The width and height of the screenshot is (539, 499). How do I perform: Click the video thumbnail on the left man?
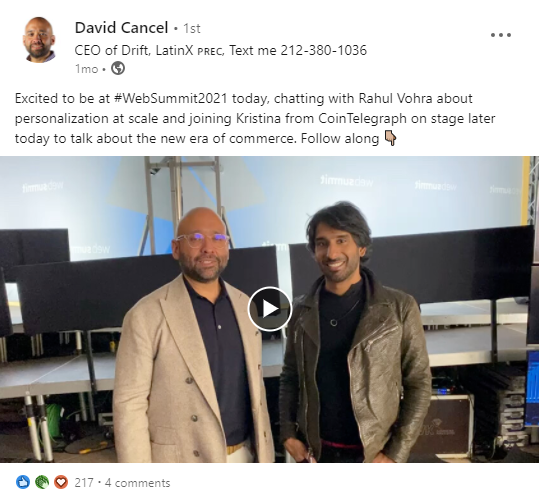(192, 337)
